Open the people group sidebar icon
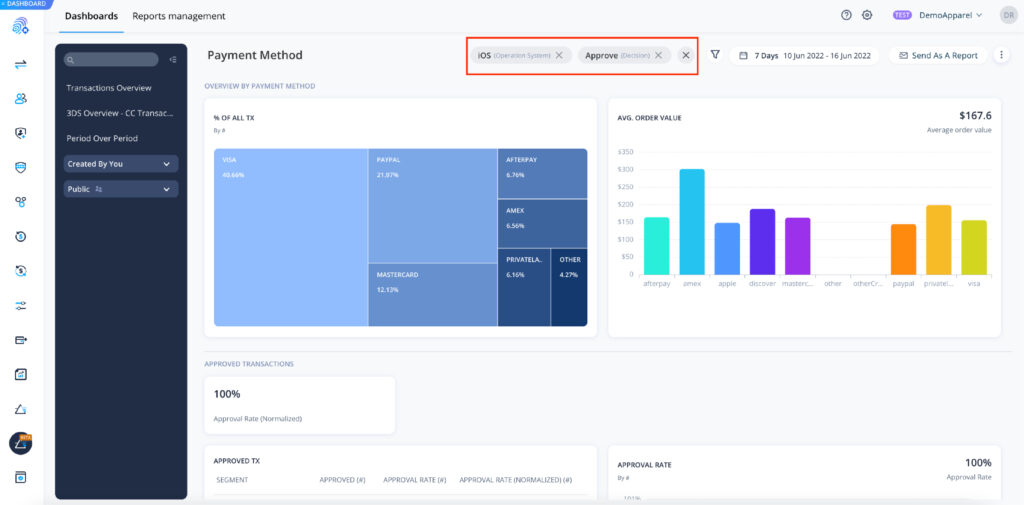The height and width of the screenshot is (505, 1024). 20,99
